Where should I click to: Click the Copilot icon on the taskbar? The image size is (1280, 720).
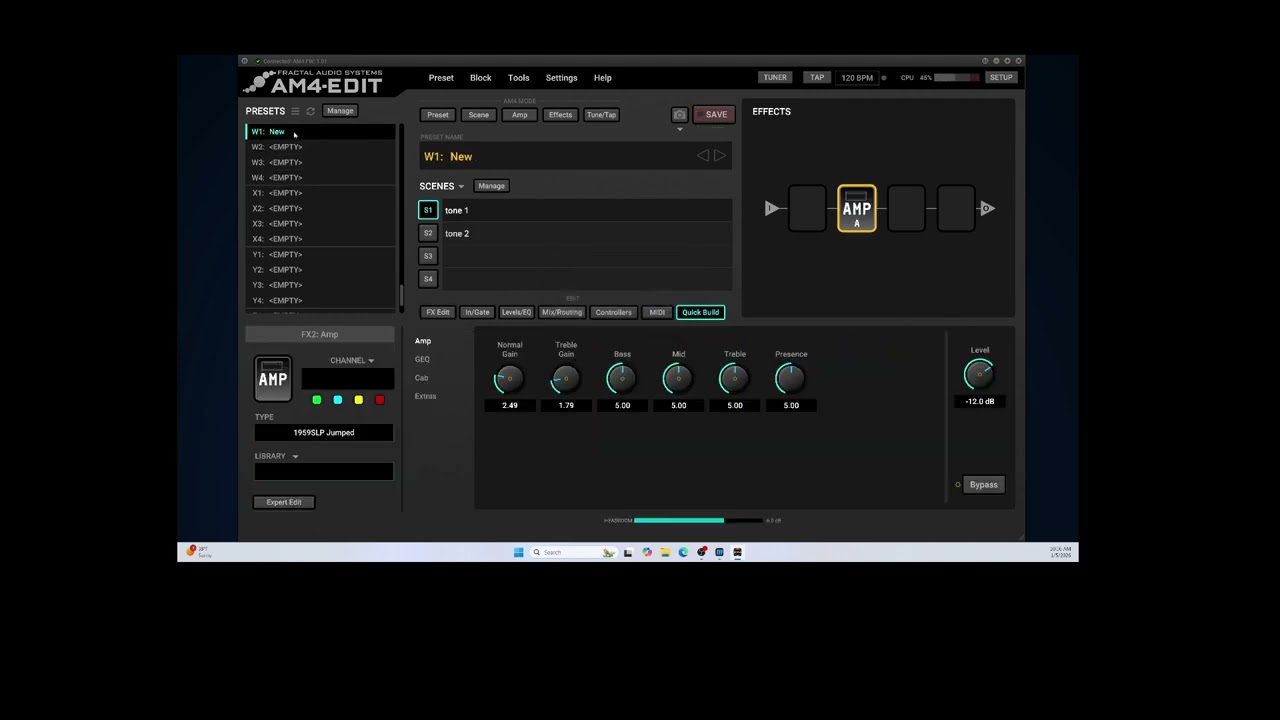pyautogui.click(x=647, y=552)
